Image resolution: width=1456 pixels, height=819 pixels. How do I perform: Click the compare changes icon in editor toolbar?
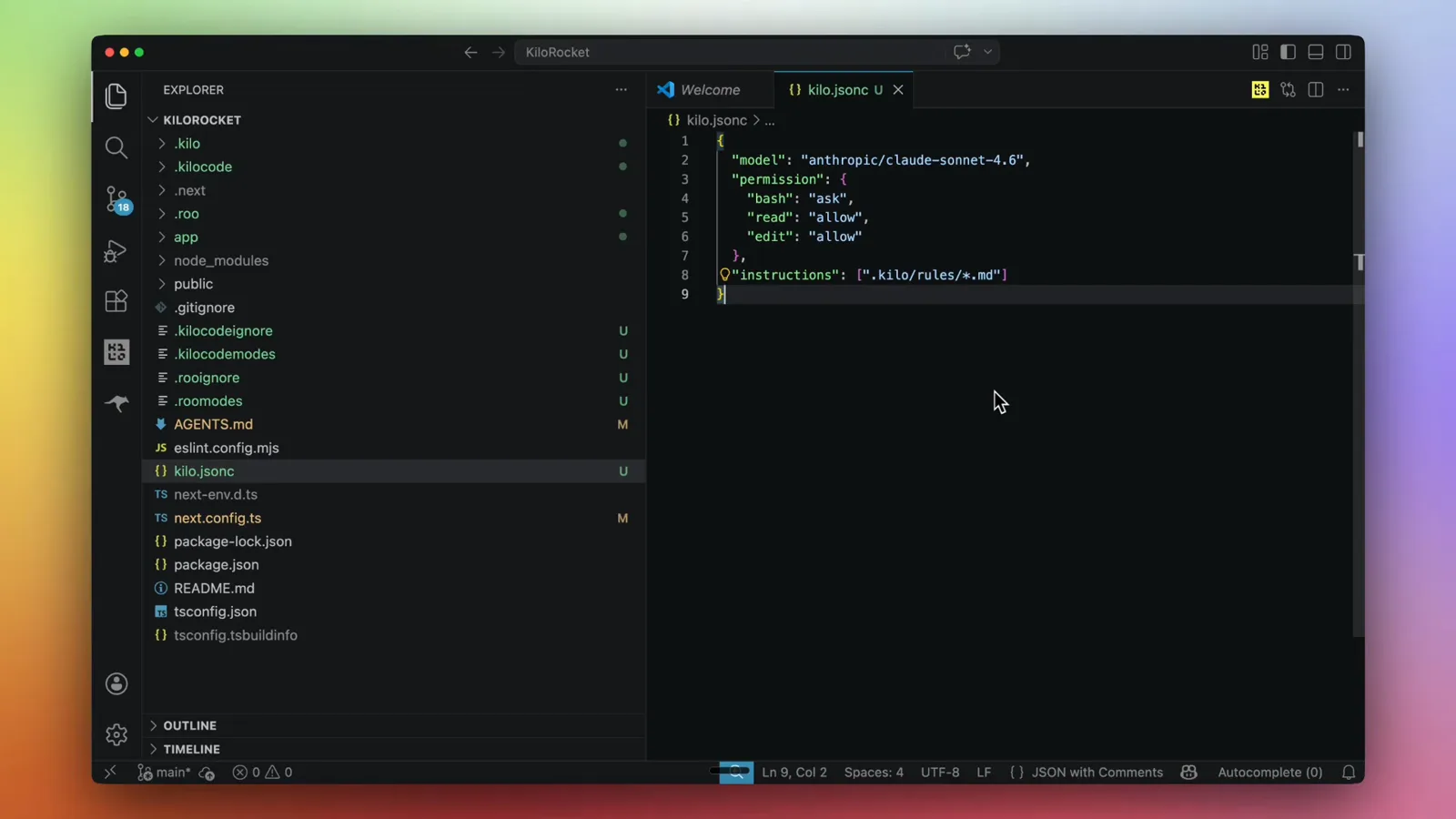coord(1288,89)
